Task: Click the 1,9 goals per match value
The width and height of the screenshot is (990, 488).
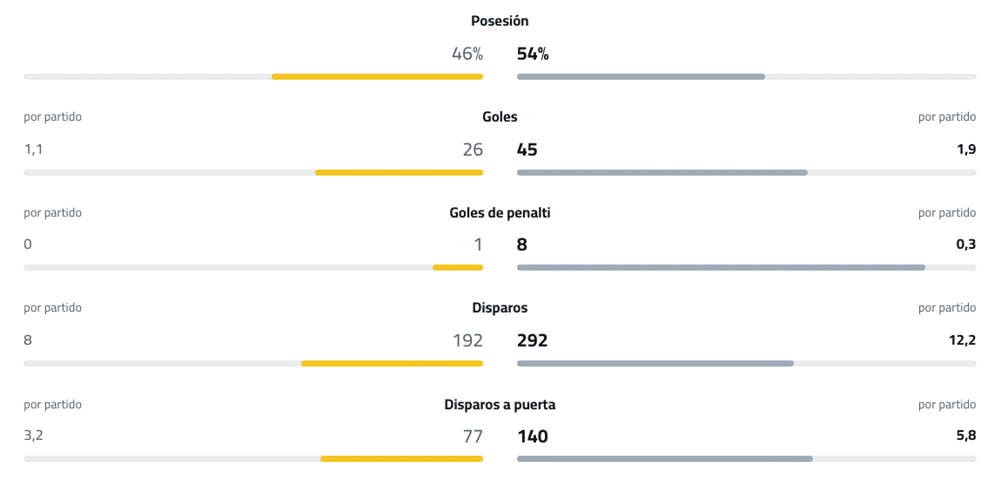Action: click(965, 150)
